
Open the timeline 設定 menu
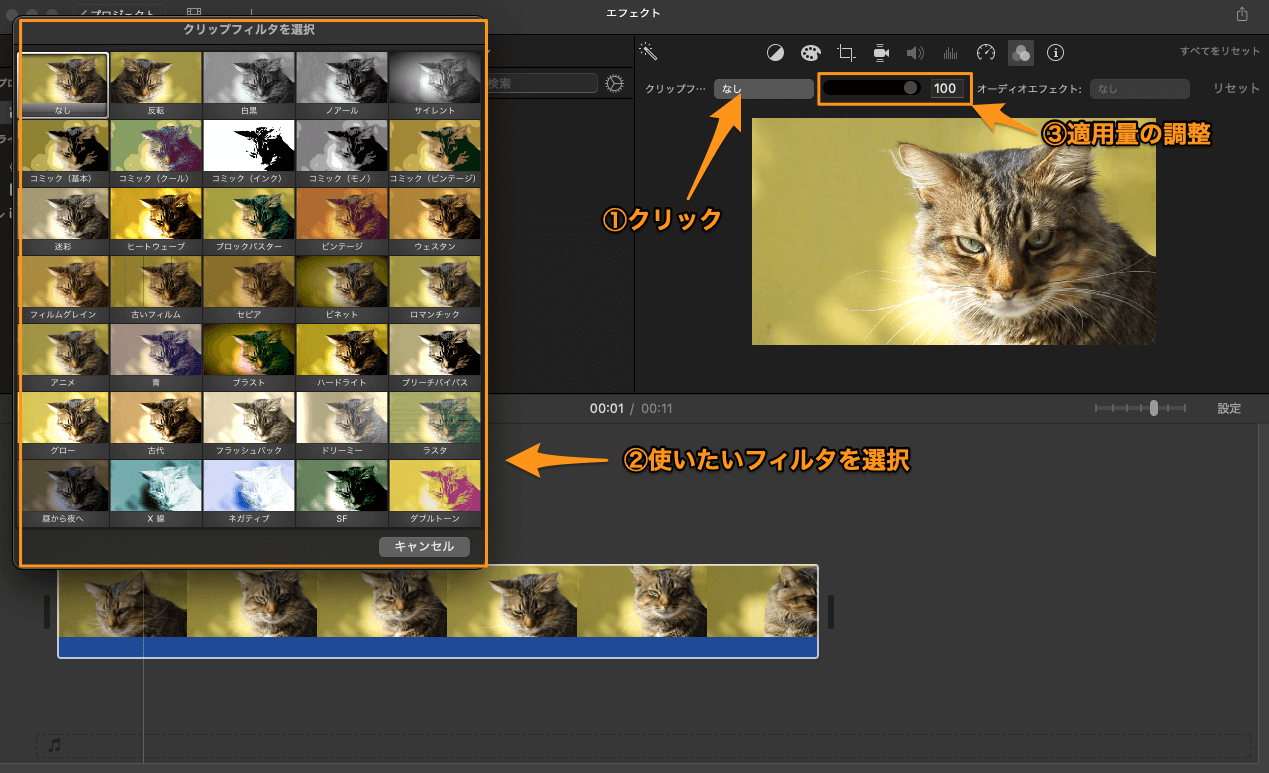tap(1229, 408)
